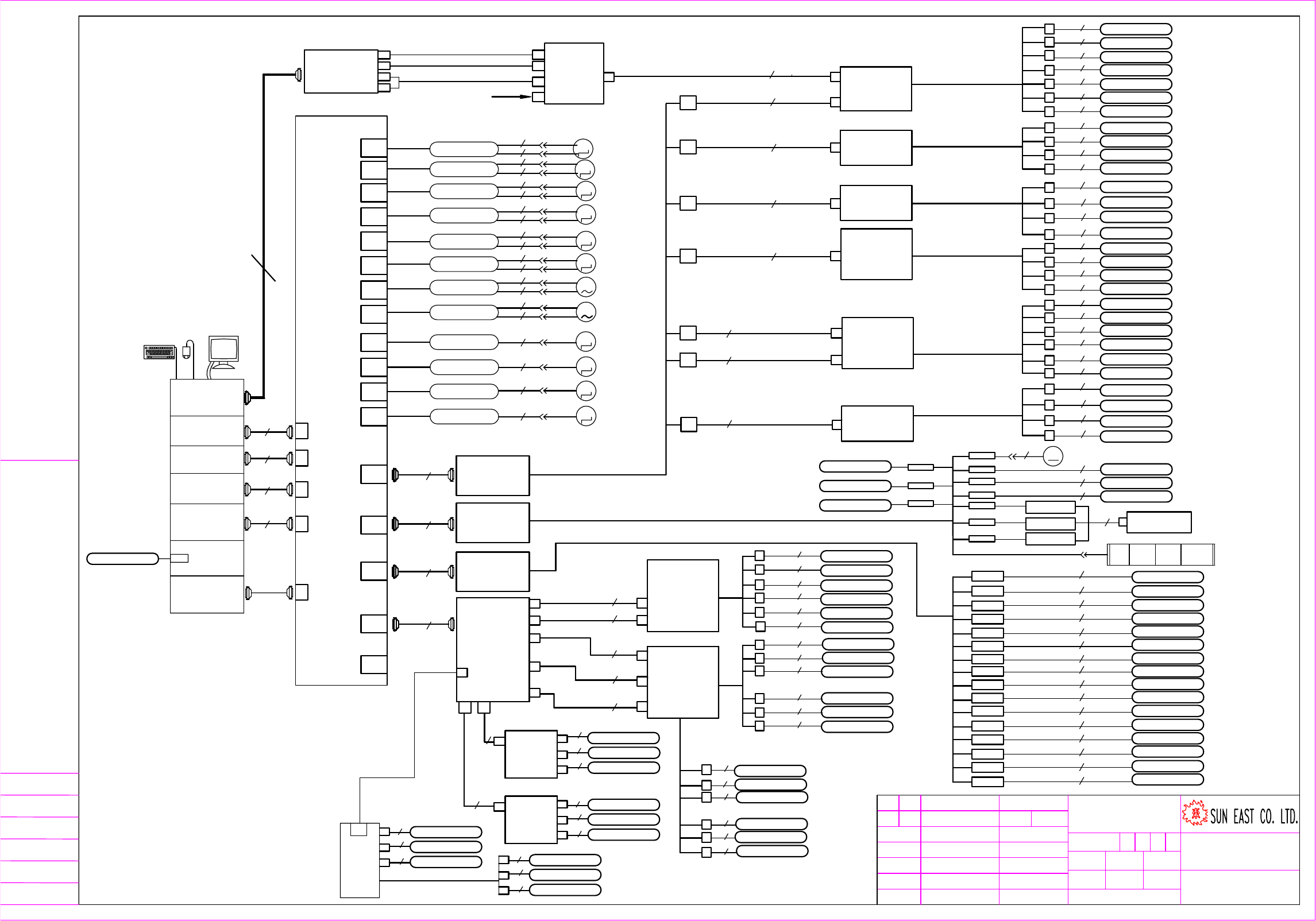Select the top section of the computer tower
The width and height of the screenshot is (1316, 921).
click(x=207, y=397)
